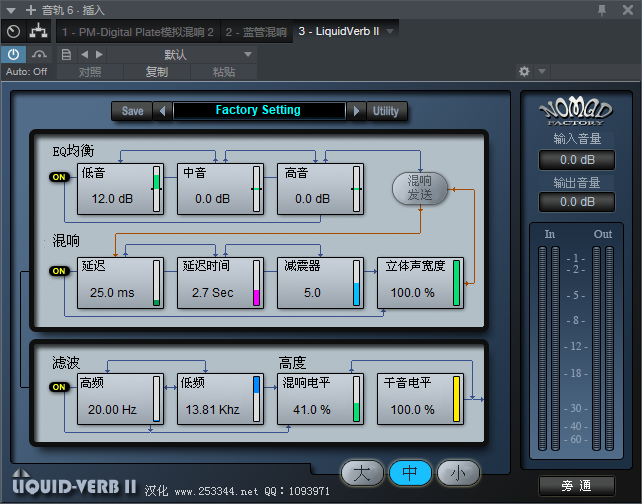Pin the plugin window
Viewport: 642px width, 504px height.
click(602, 10)
